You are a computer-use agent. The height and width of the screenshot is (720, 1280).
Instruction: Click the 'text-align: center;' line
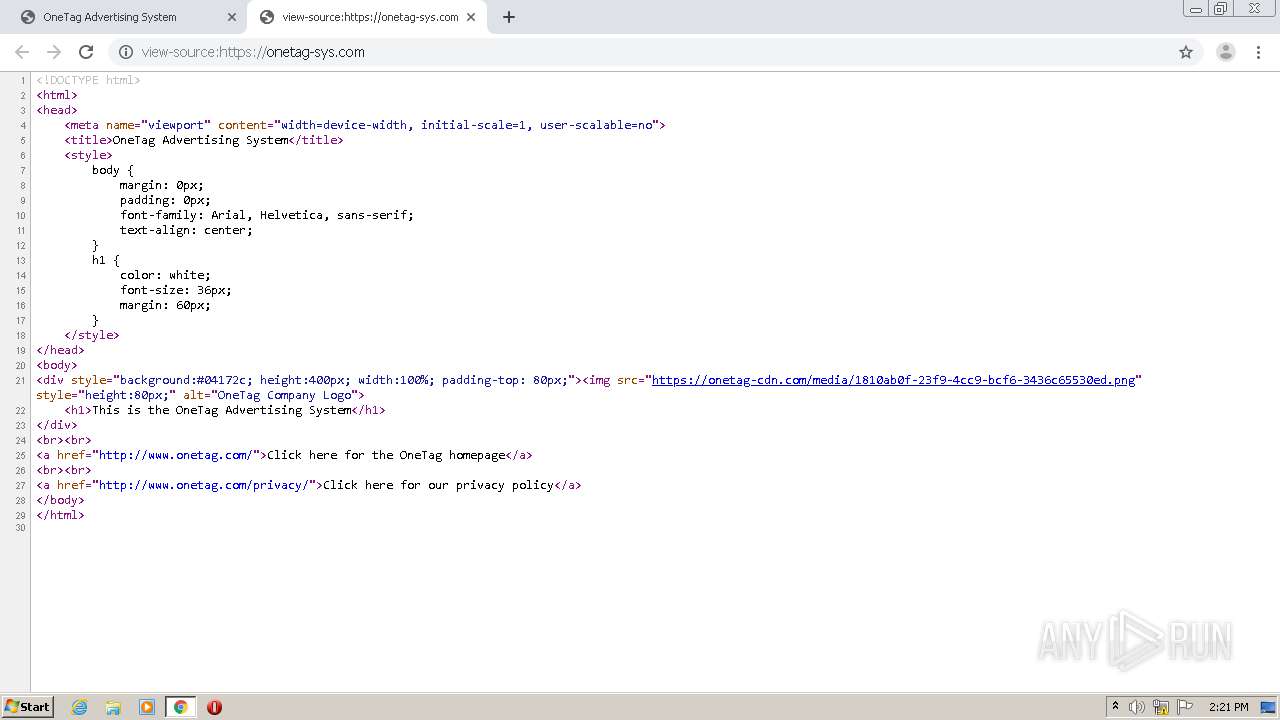tap(186, 230)
